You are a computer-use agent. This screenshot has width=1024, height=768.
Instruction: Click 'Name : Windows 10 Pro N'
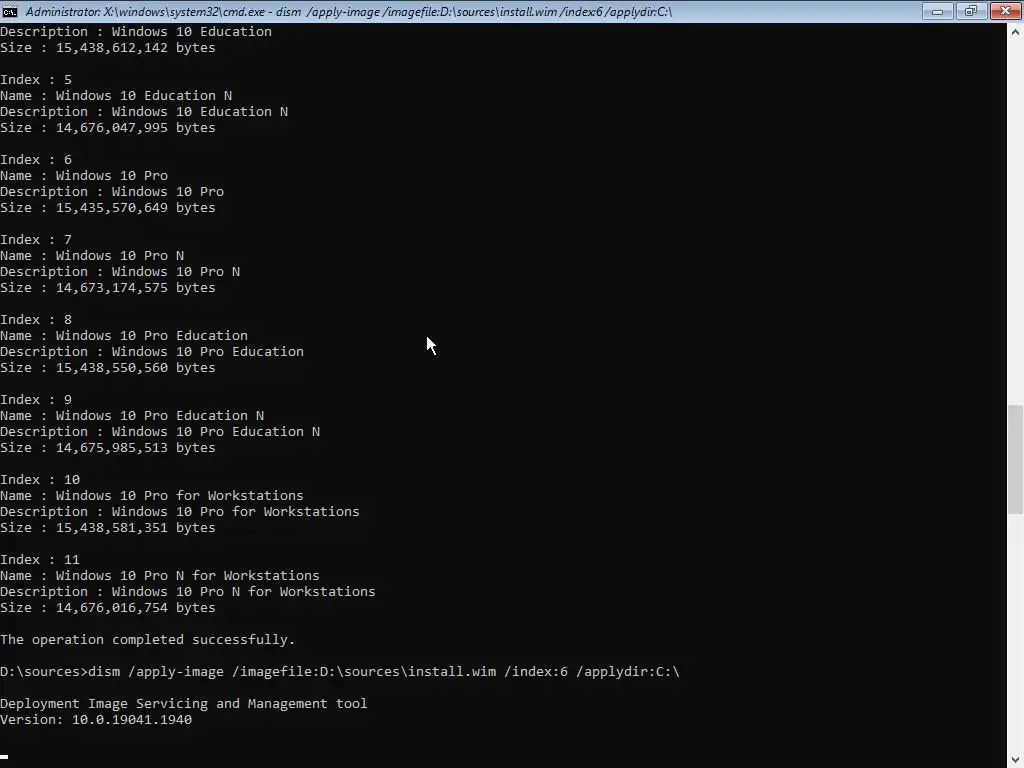[92, 255]
